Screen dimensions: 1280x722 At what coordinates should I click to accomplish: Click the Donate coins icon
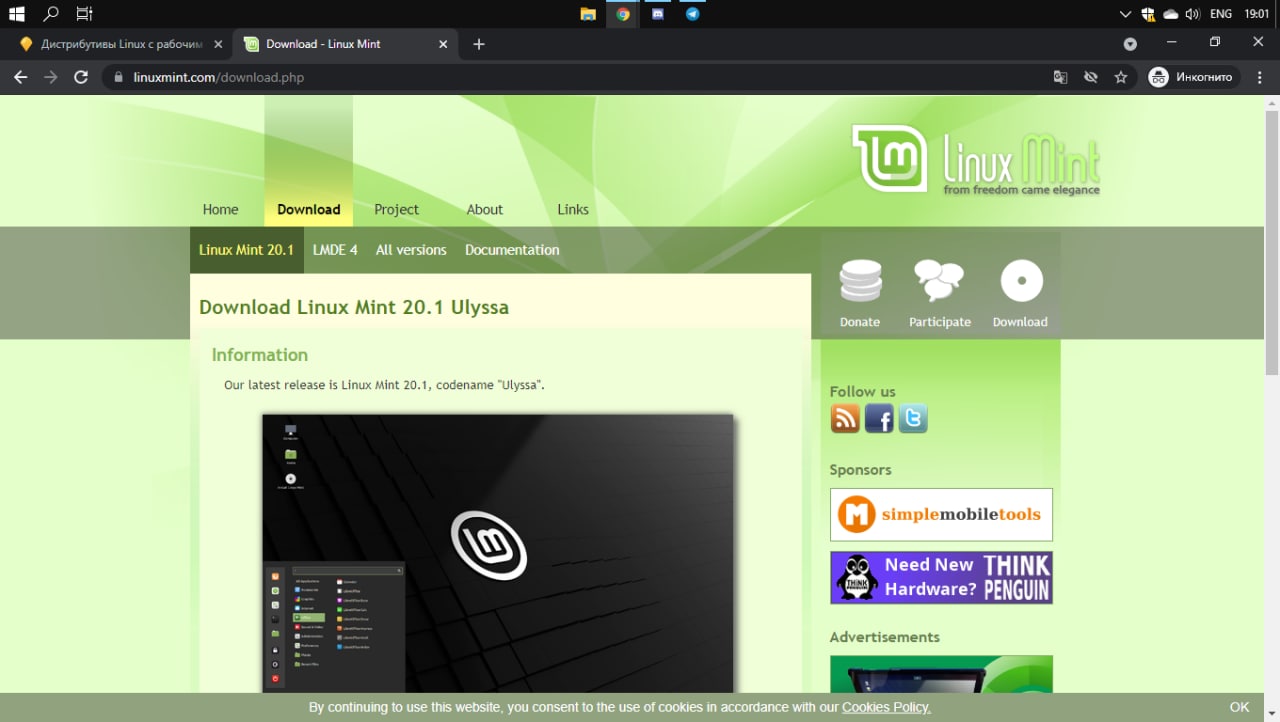860,282
